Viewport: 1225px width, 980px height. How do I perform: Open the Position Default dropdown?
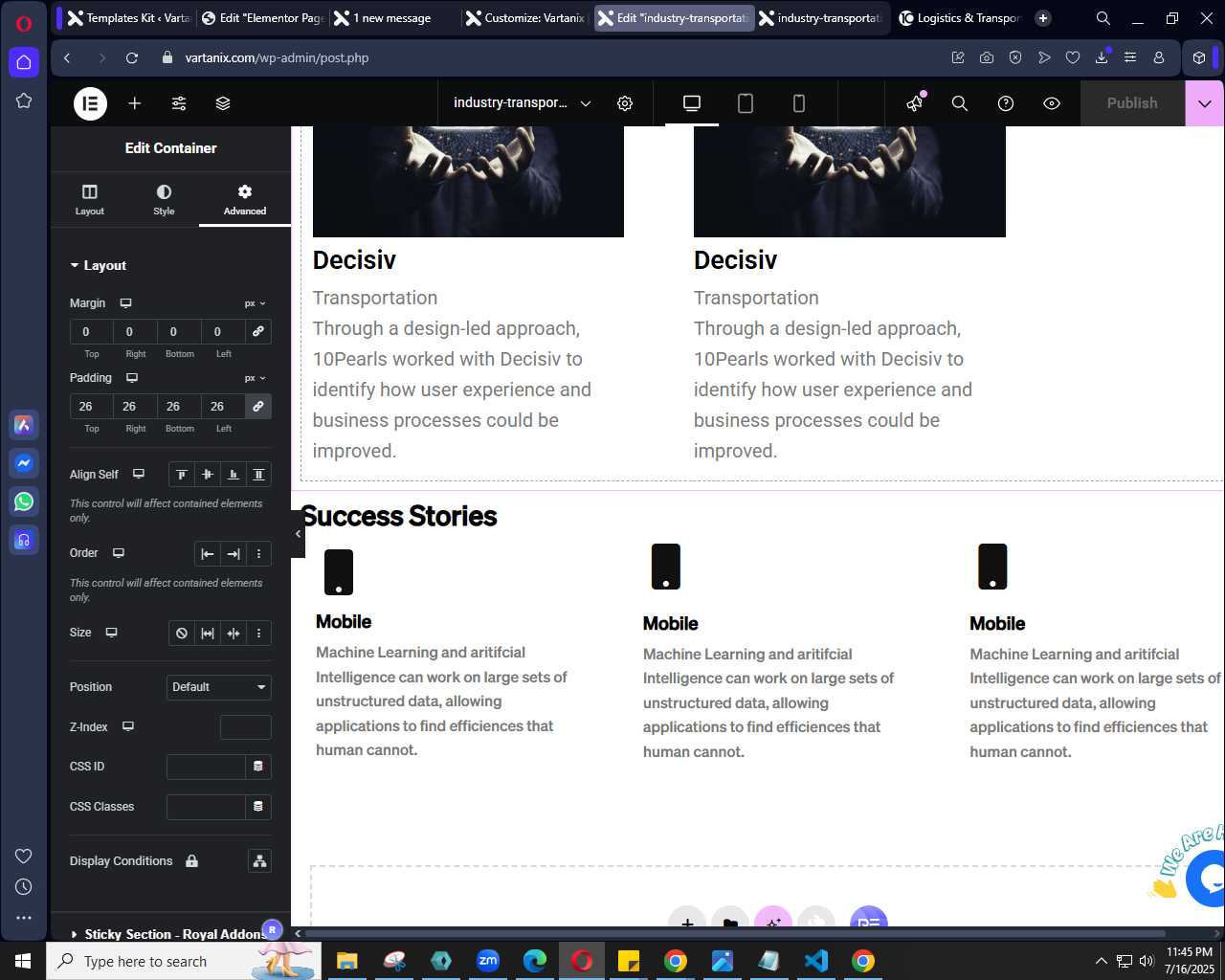coord(219,687)
